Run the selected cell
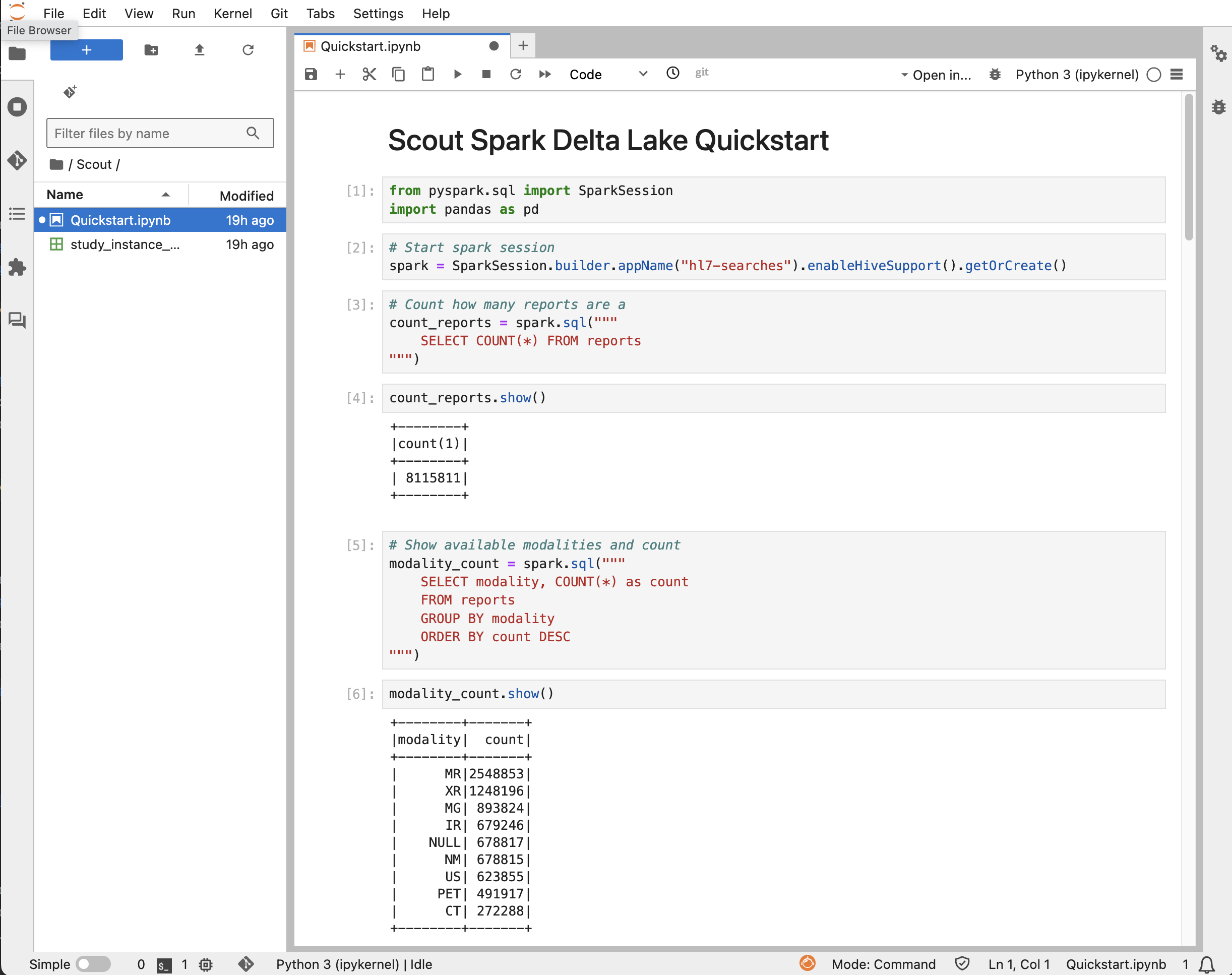This screenshot has height=975, width=1232. 458,74
